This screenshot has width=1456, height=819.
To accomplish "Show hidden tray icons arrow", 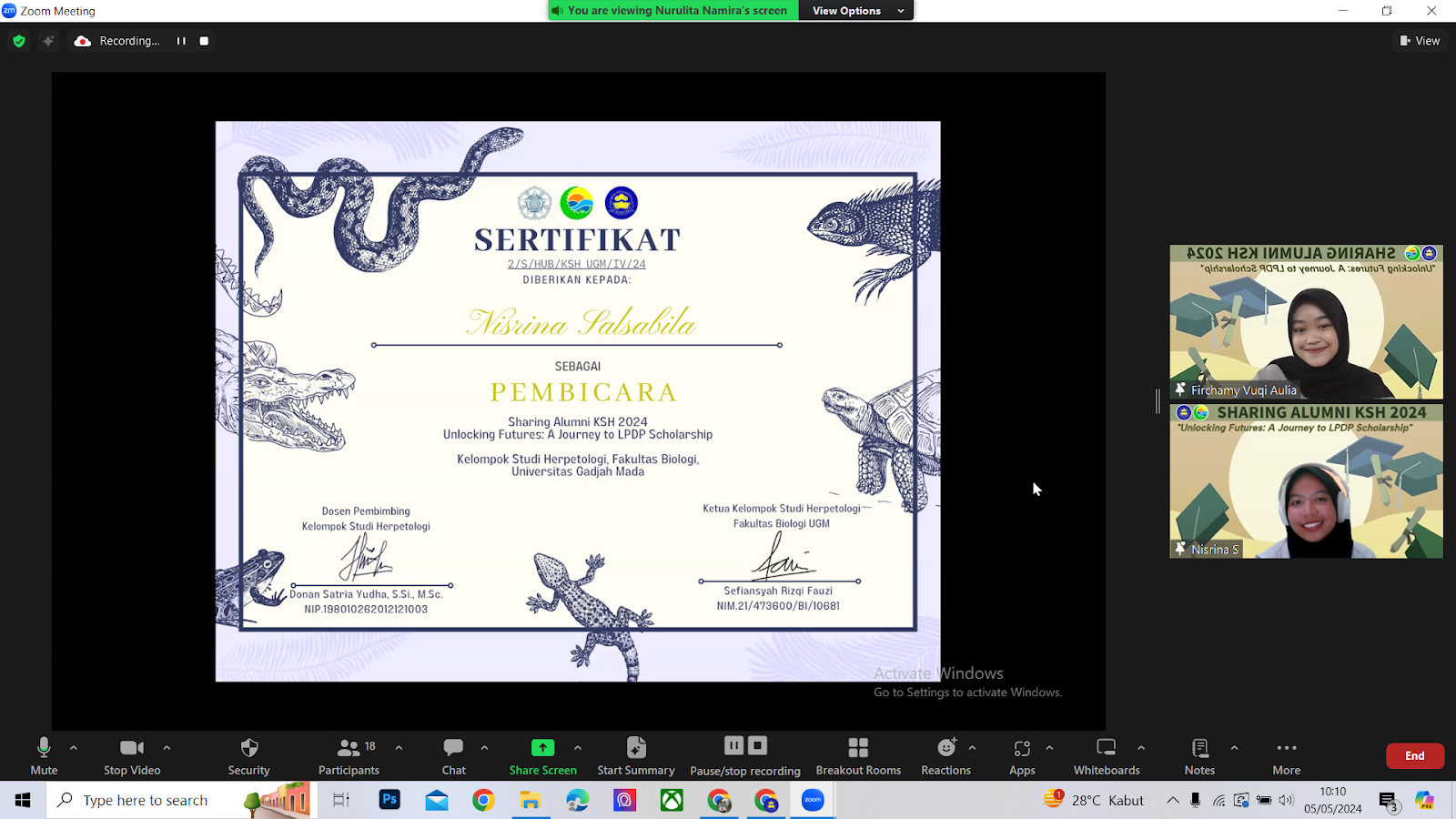I will pos(1173,800).
